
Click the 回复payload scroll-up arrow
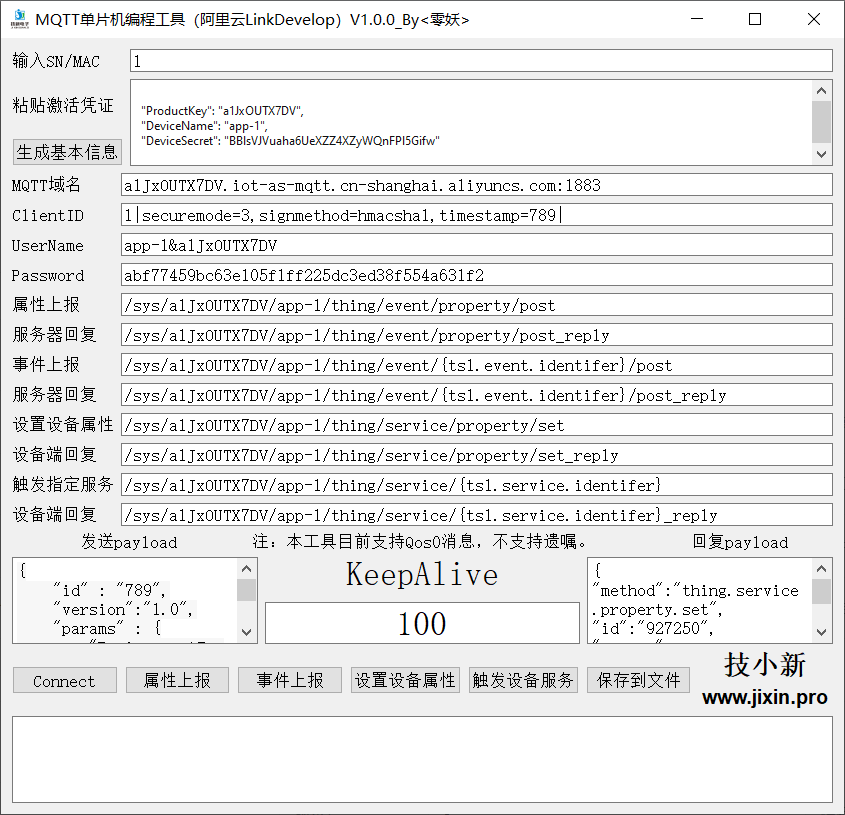pyautogui.click(x=823, y=568)
